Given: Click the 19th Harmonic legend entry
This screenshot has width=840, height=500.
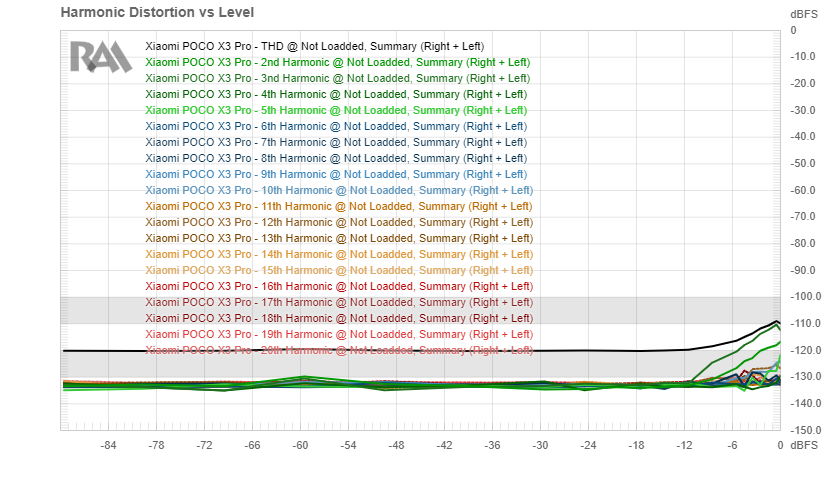Looking at the screenshot, I should click(x=339, y=334).
